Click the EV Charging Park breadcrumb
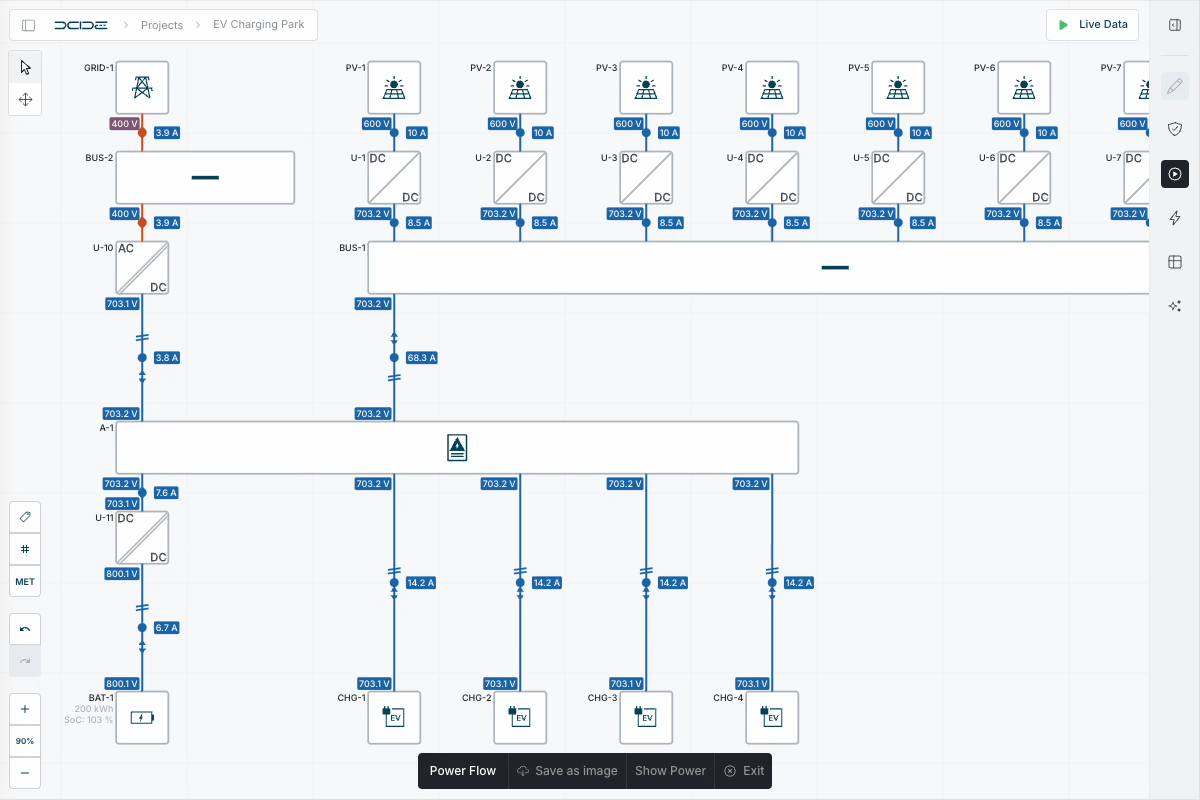 (258, 25)
